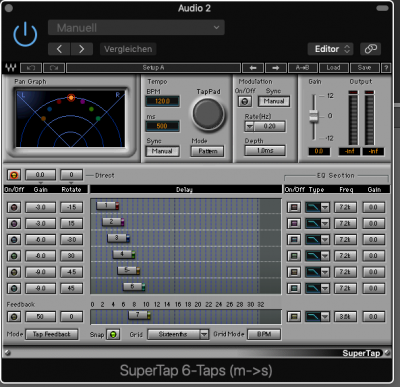Screen dimensions: 400x387
Task: Open help with the question mark icon
Action: [386, 68]
